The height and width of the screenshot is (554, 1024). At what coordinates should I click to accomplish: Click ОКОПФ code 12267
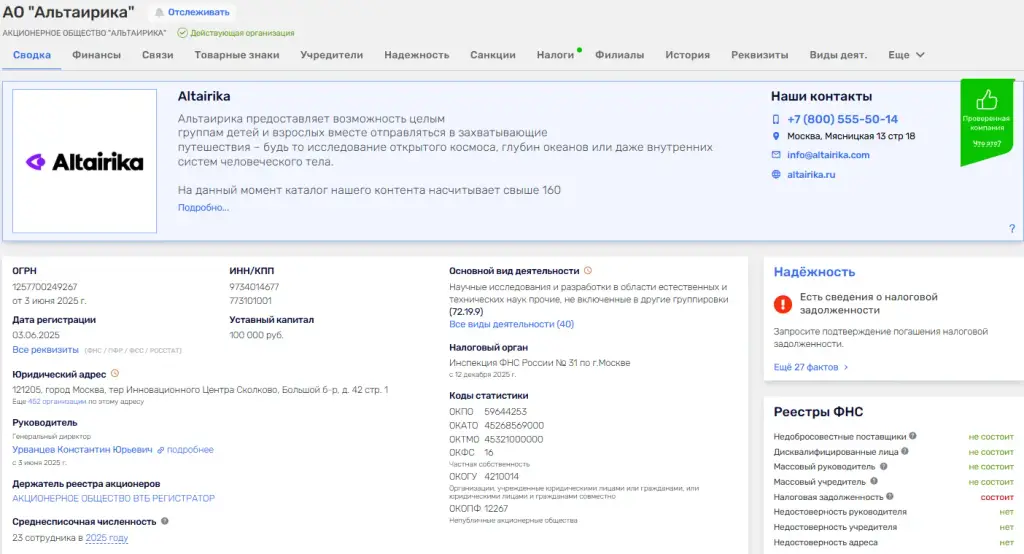pyautogui.click(x=496, y=508)
